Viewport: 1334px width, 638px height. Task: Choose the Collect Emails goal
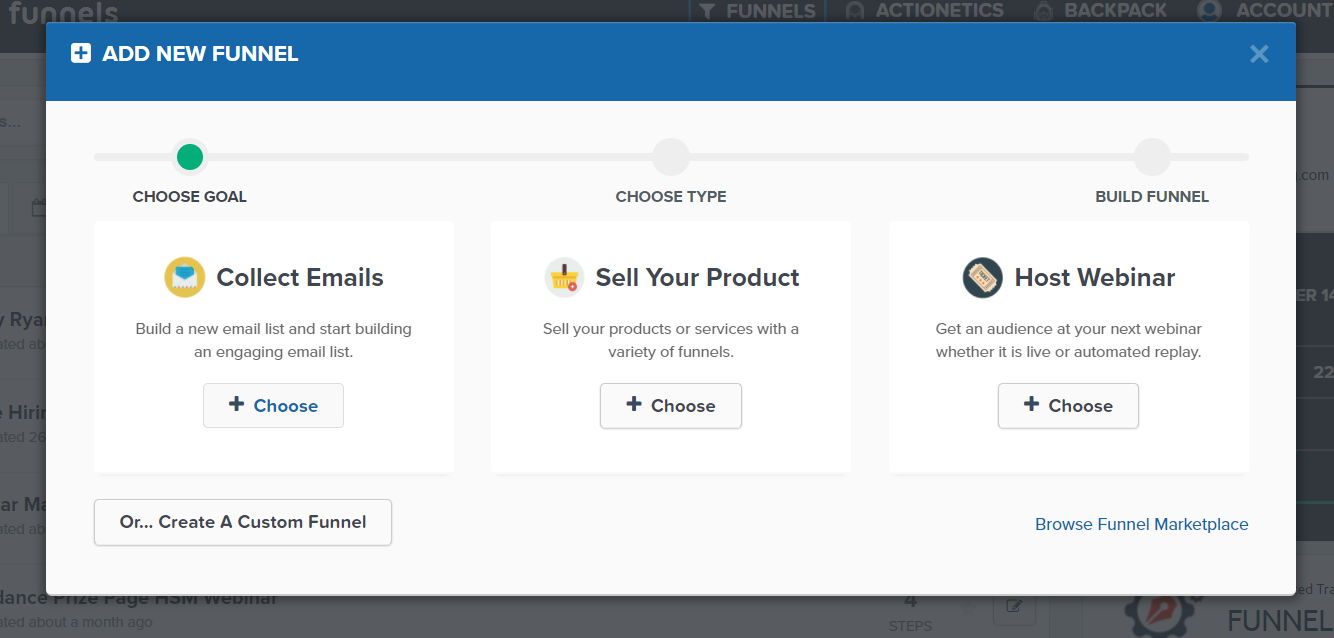(273, 406)
